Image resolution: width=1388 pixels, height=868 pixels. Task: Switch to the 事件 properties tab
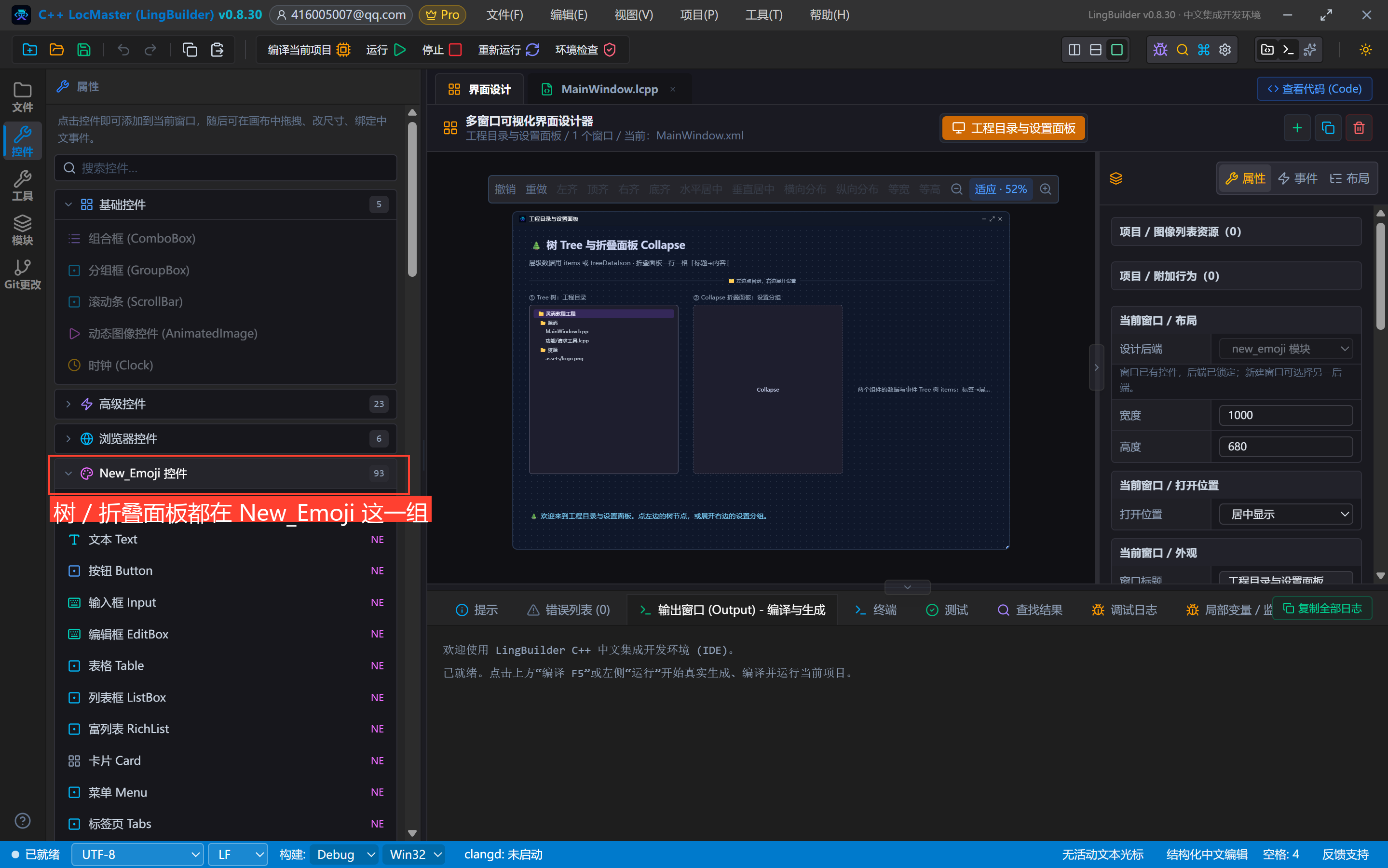click(x=1298, y=178)
